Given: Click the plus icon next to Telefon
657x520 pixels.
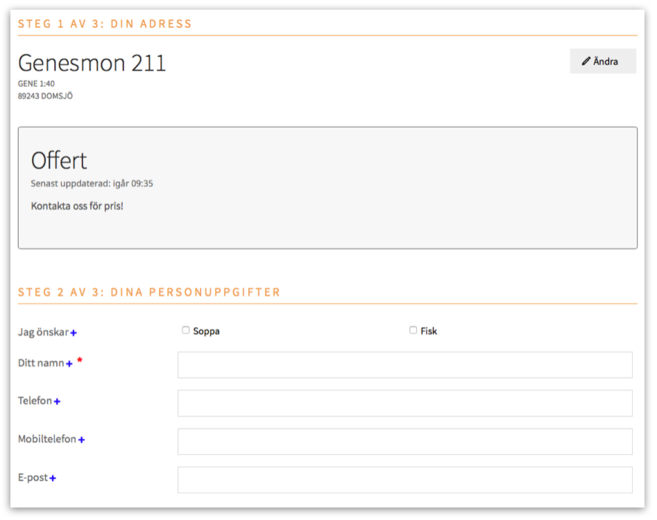Looking at the screenshot, I should (57, 402).
